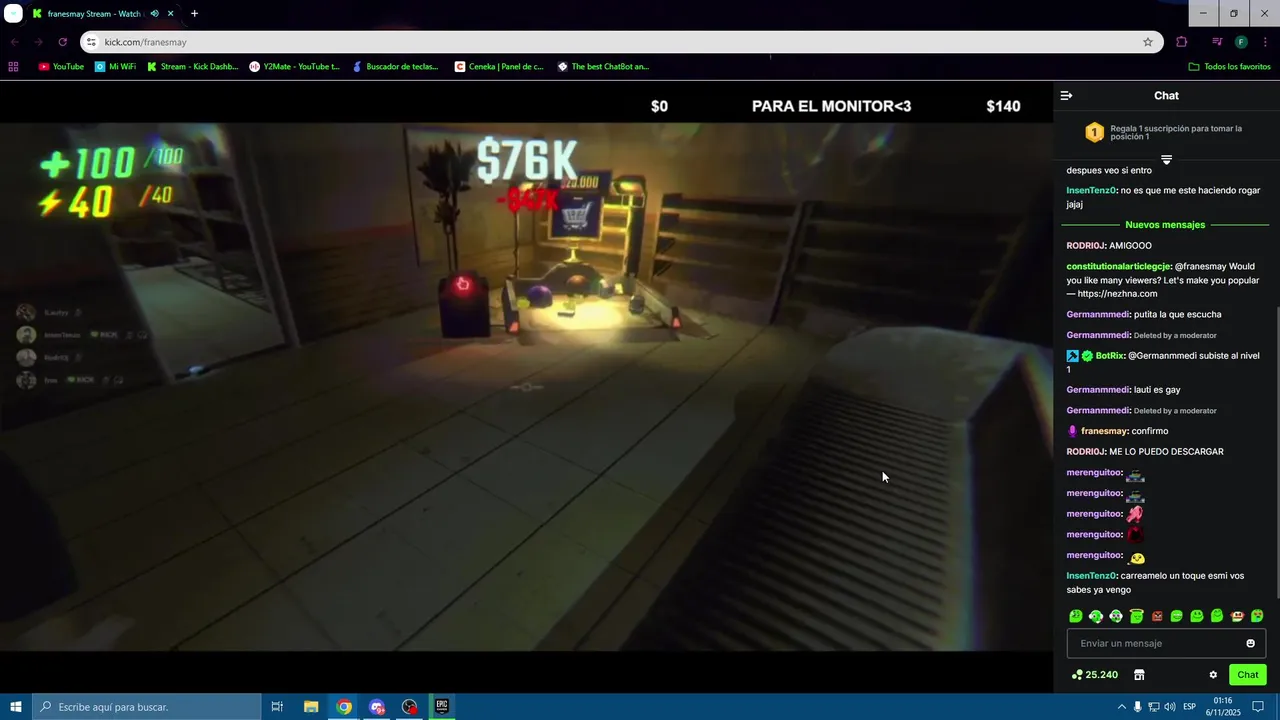Go forward in browser history
The width and height of the screenshot is (1280, 720).
tap(38, 42)
